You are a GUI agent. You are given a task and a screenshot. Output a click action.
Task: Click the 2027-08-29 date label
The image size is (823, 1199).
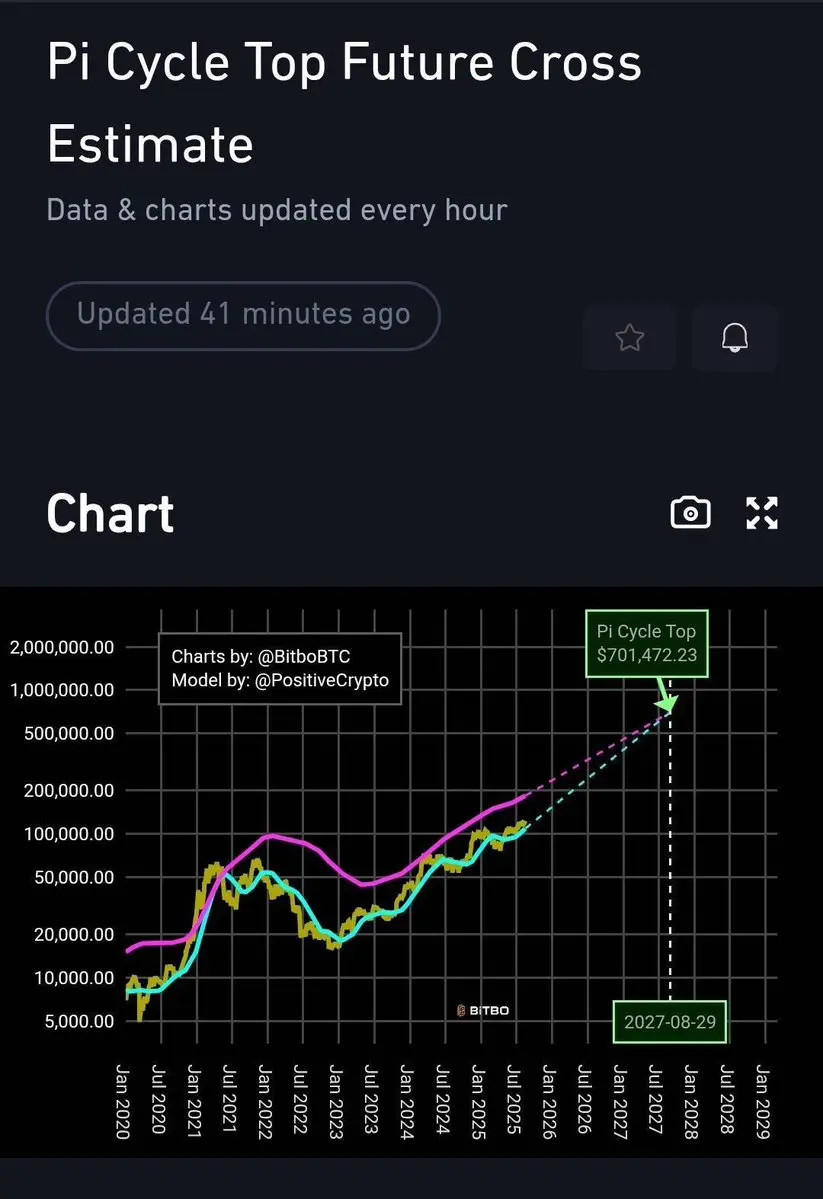(x=669, y=1022)
